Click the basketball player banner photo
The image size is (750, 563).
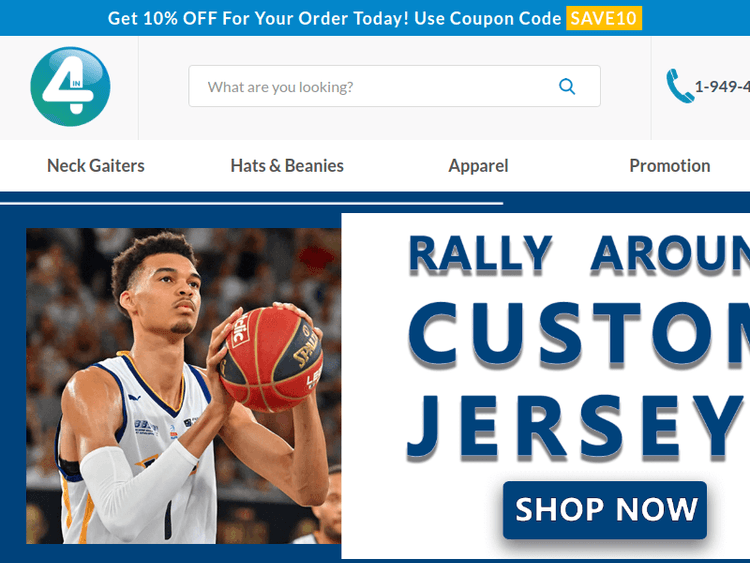(184, 386)
